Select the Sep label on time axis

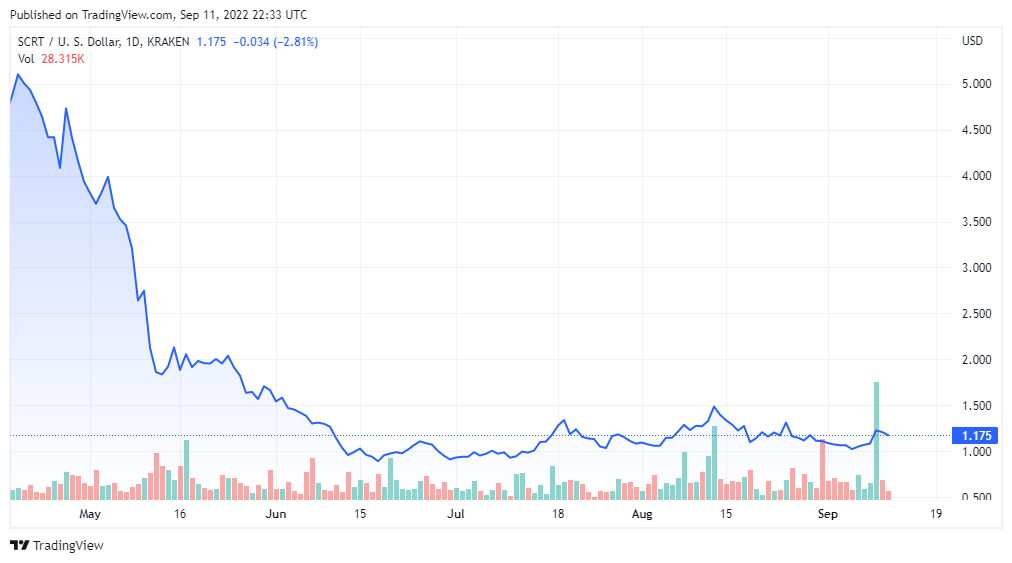827,514
